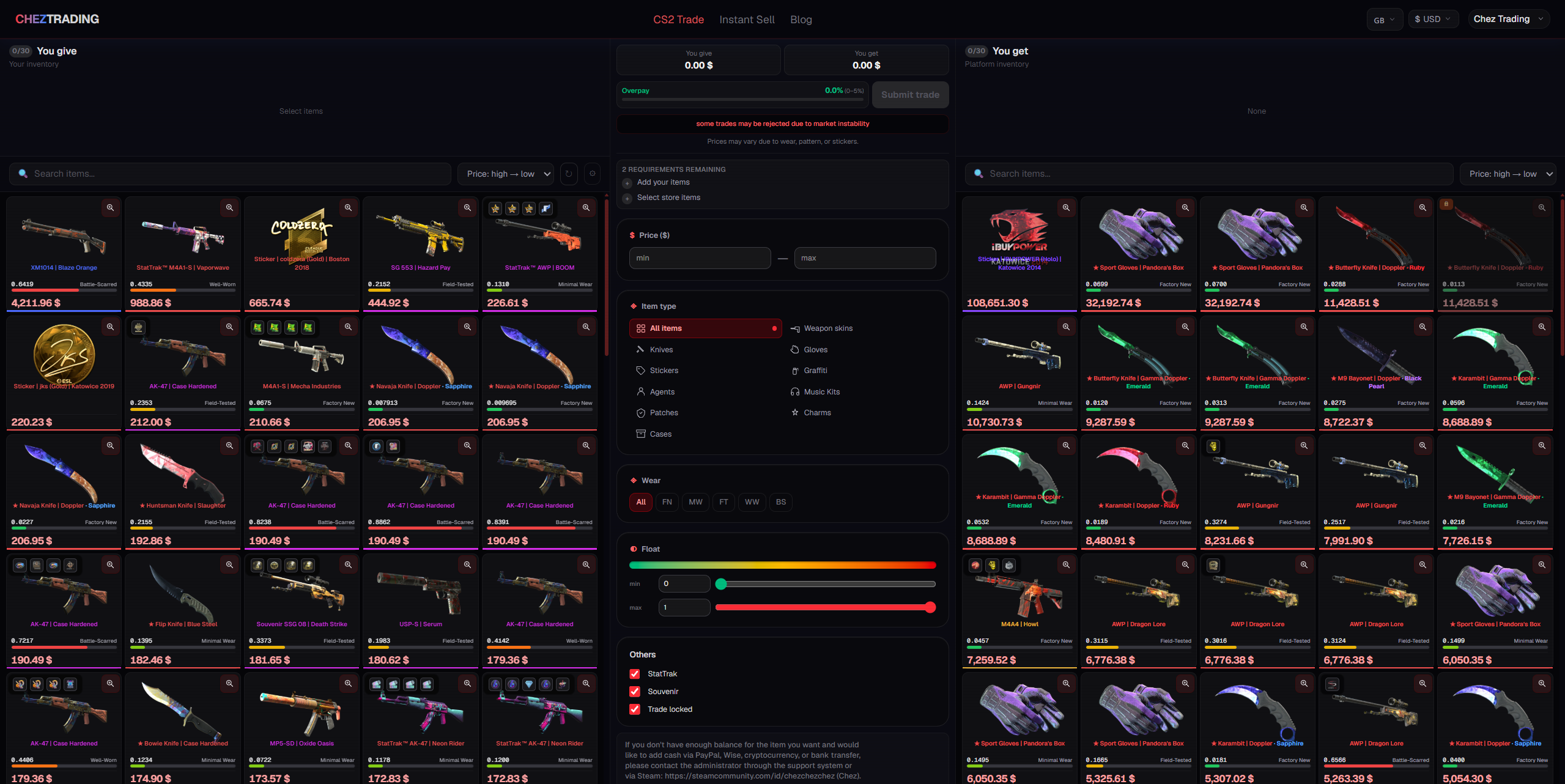The image size is (1565, 784).
Task: Open magnifier on StatTrak M4A1-S Vaporwave
Action: (229, 208)
